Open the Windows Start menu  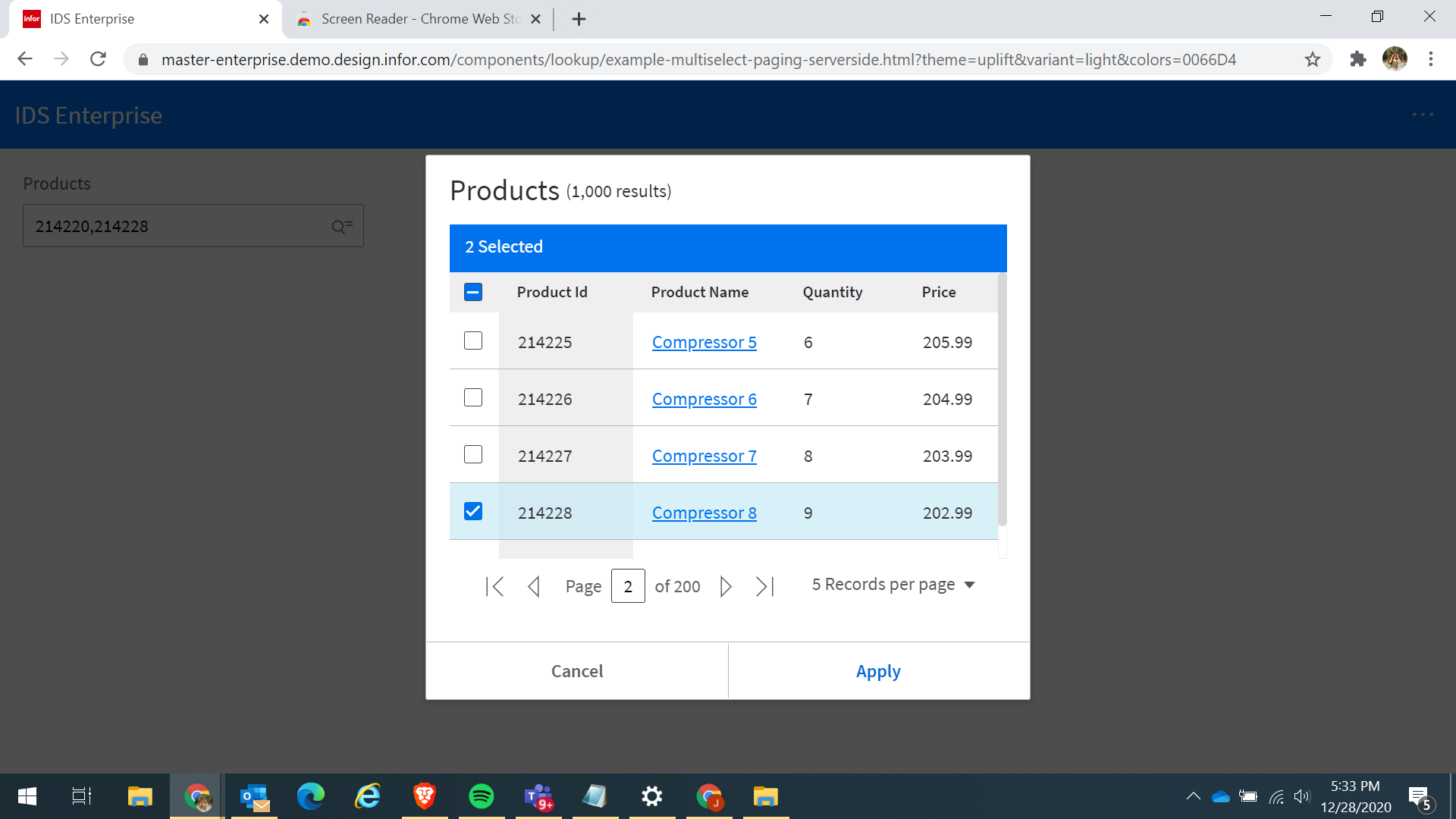tap(27, 796)
